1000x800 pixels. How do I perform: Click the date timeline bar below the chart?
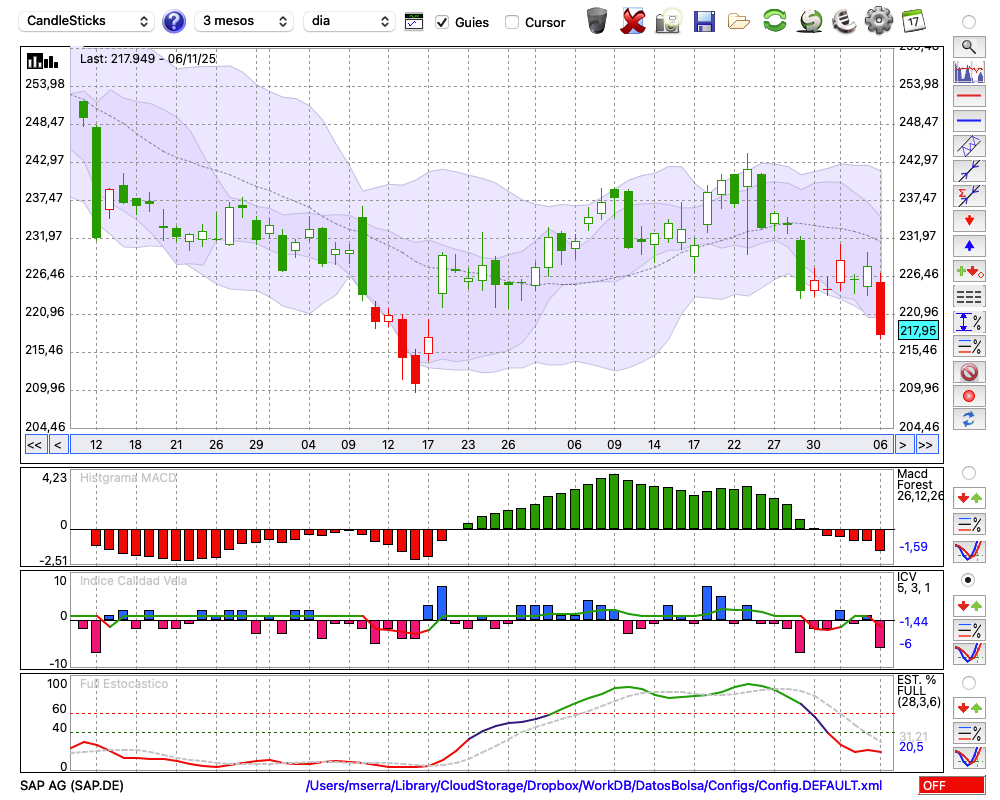pyautogui.click(x=480, y=445)
